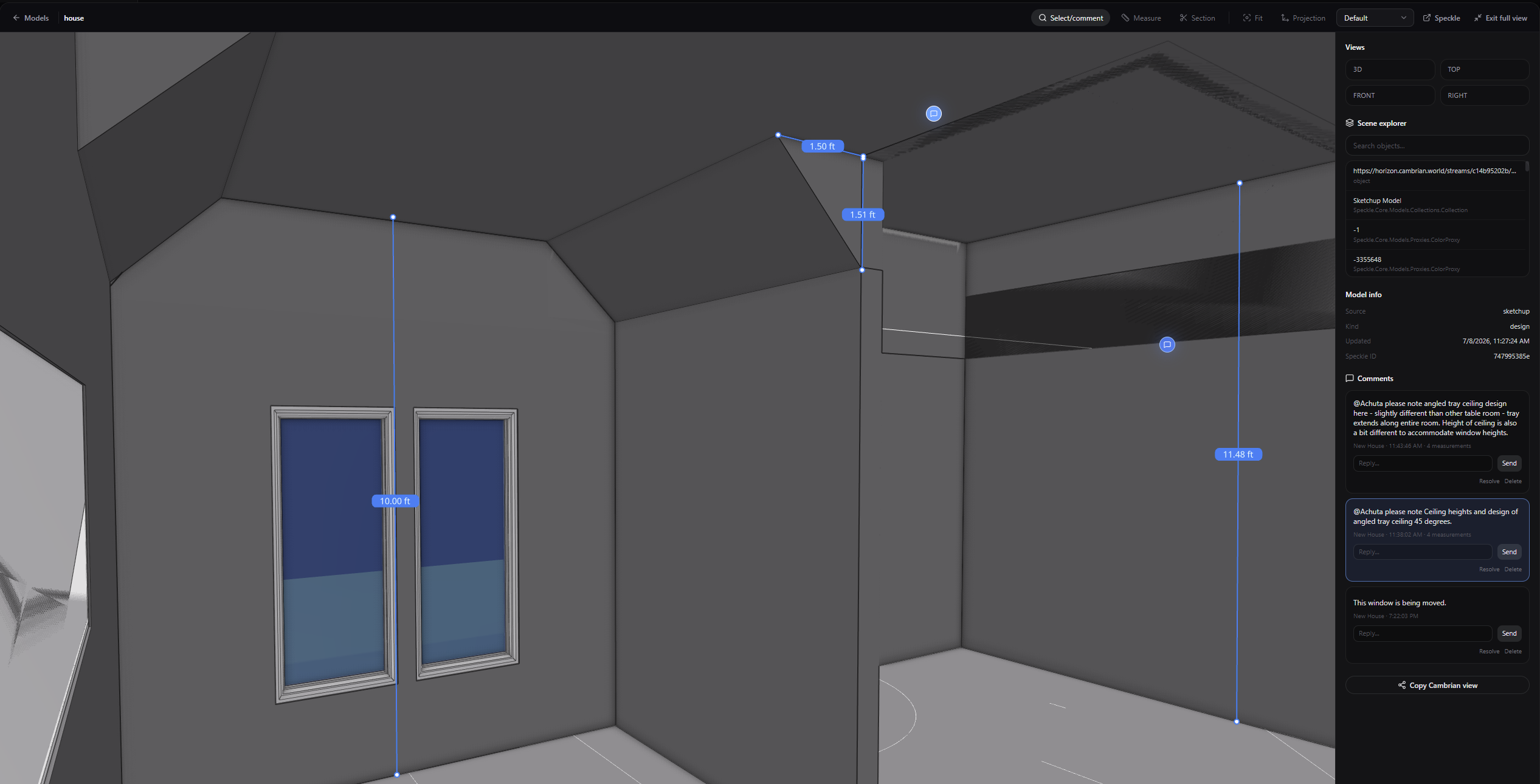Switch to the RIGHT view
1540x784 pixels.
1484,95
